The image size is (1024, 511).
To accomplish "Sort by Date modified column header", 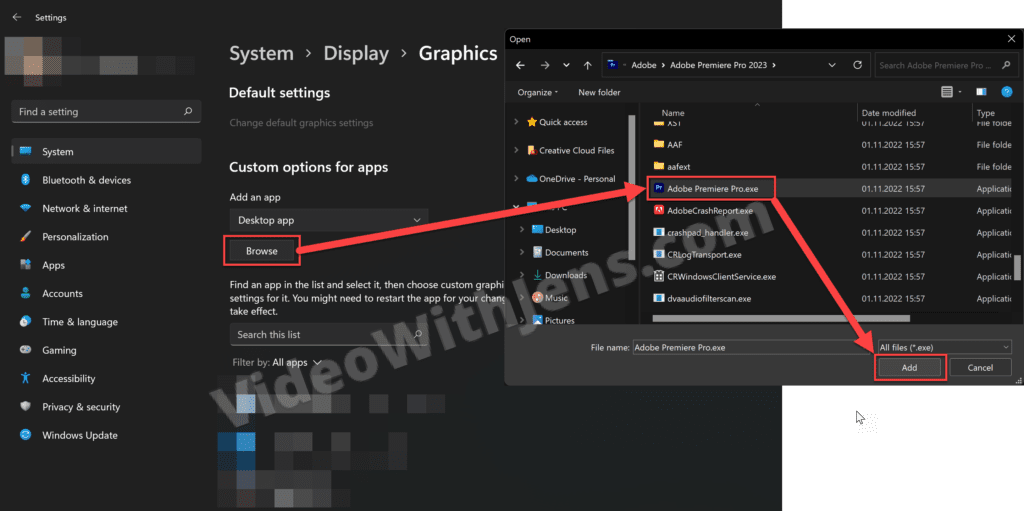I will 888,112.
